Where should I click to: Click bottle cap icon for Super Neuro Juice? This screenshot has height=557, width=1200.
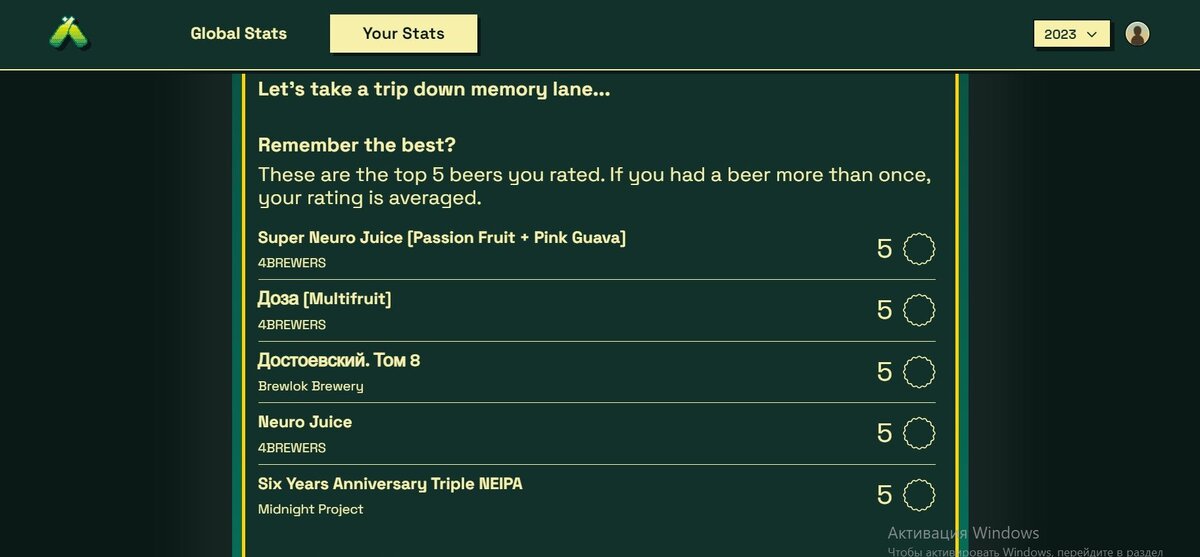click(919, 249)
